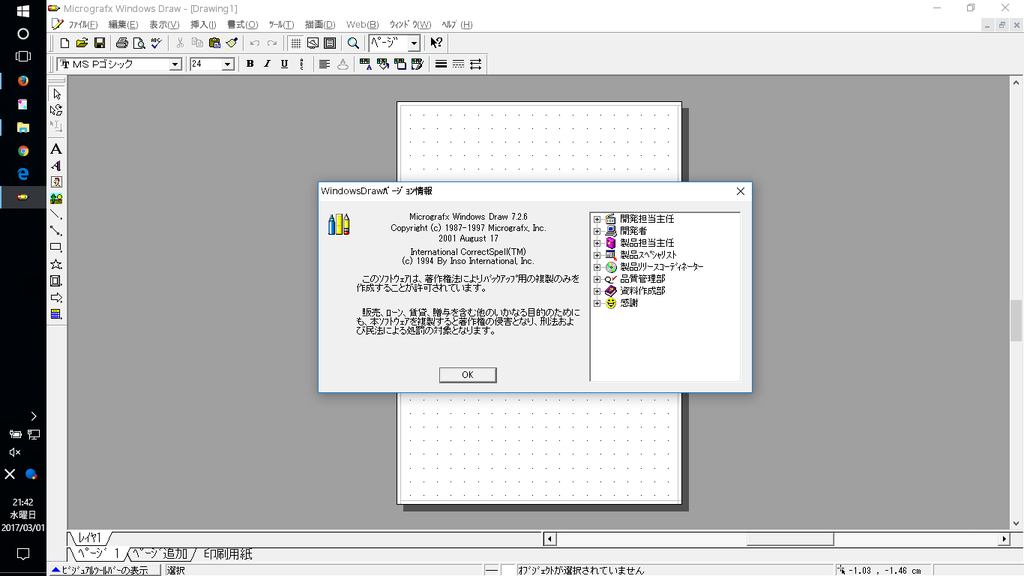Run the spell check toolbar icon
The height and width of the screenshot is (576, 1024).
(x=156, y=43)
